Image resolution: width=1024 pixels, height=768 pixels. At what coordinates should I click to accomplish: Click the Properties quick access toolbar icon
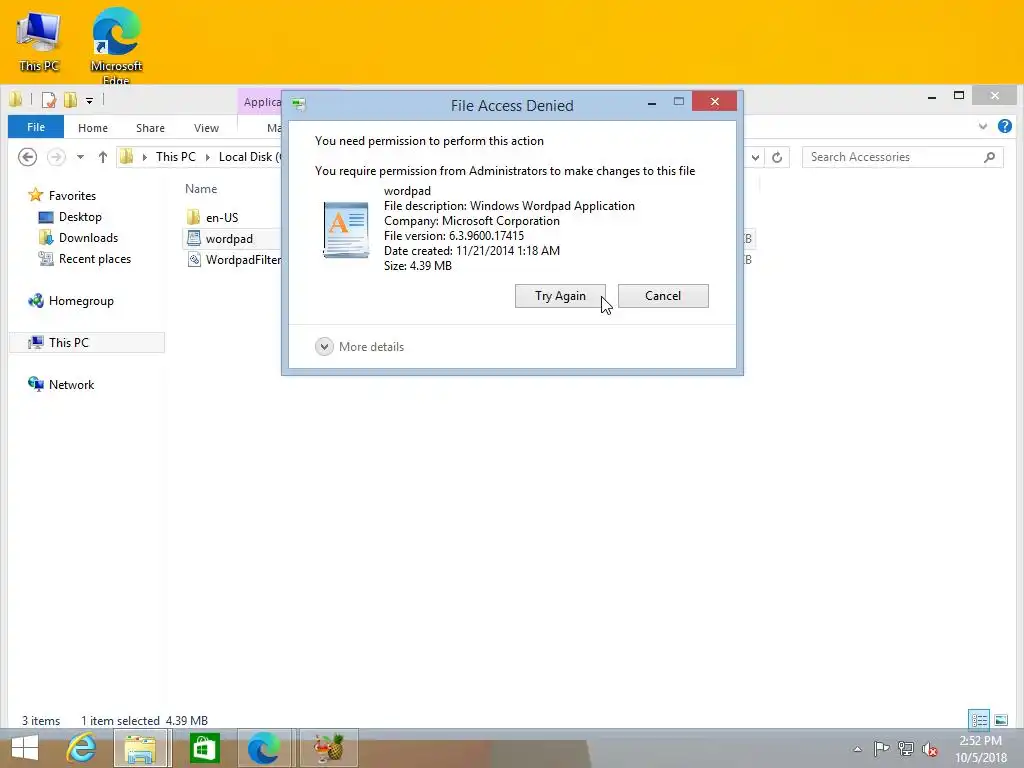coord(48,100)
